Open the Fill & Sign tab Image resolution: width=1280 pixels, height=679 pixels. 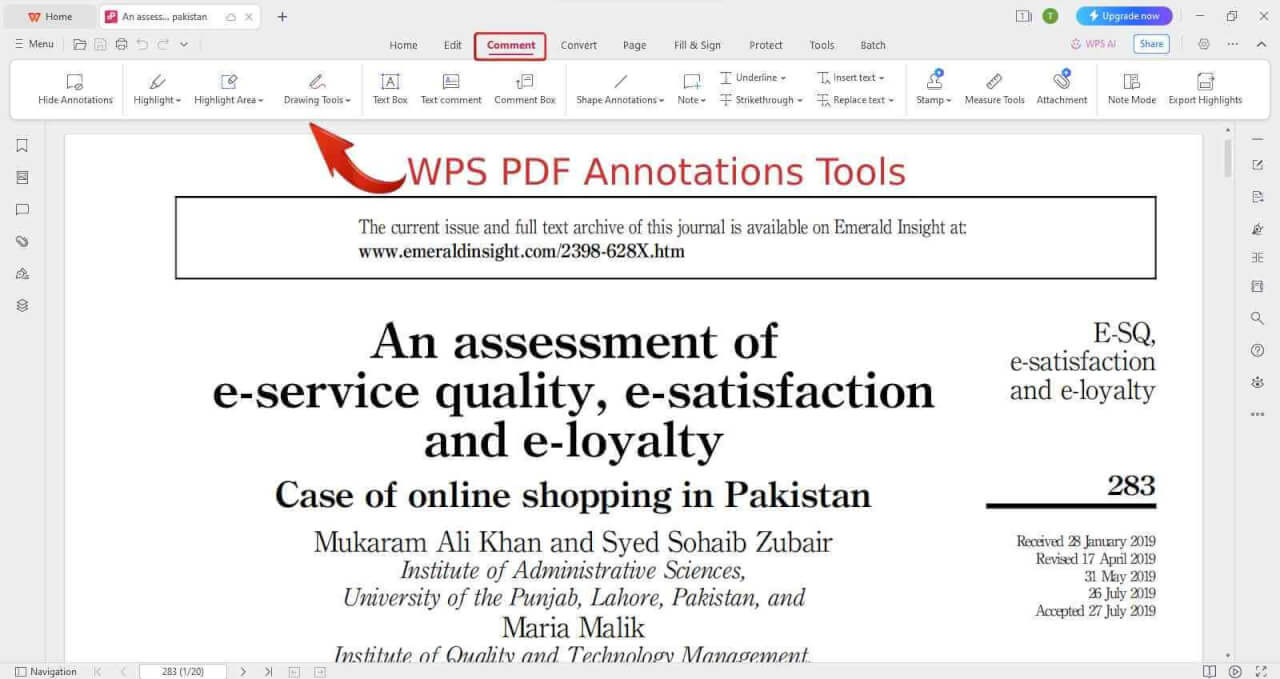697,45
